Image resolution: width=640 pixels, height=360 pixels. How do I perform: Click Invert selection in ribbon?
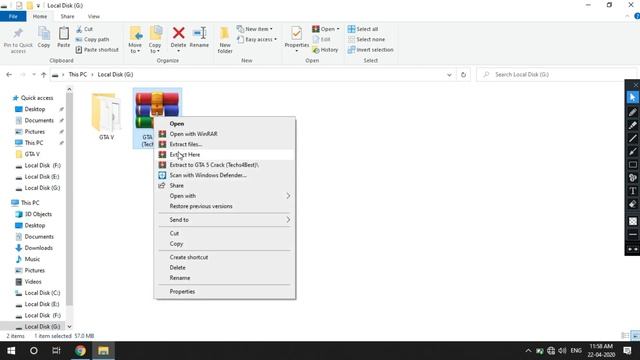[x=371, y=49]
